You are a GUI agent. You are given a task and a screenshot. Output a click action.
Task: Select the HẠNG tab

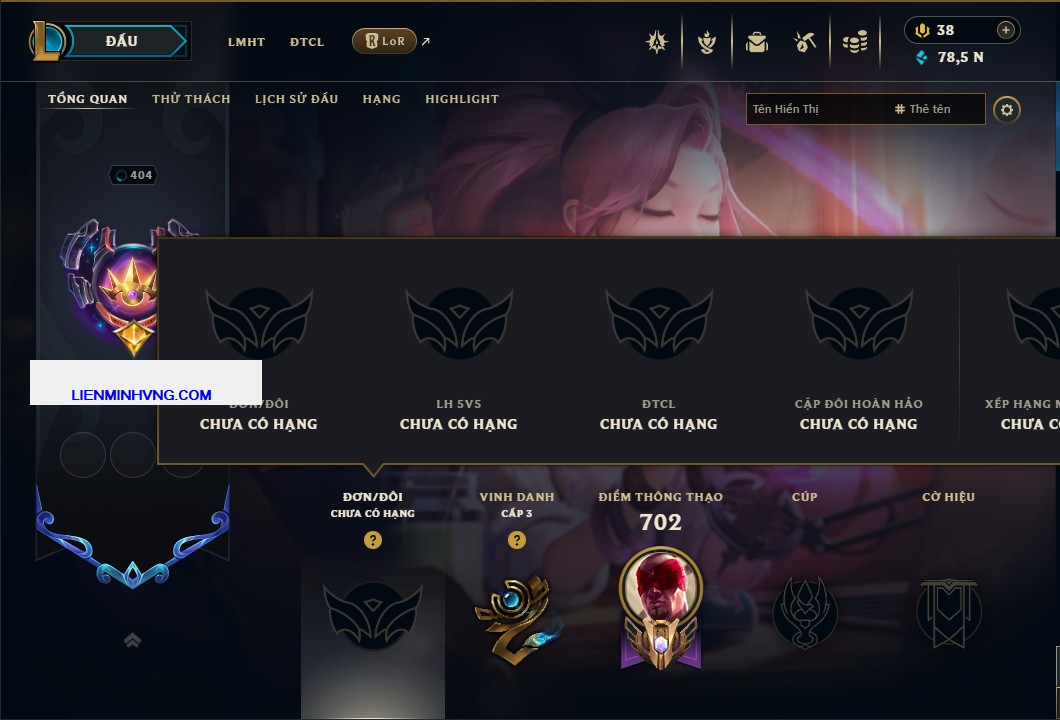(x=381, y=99)
